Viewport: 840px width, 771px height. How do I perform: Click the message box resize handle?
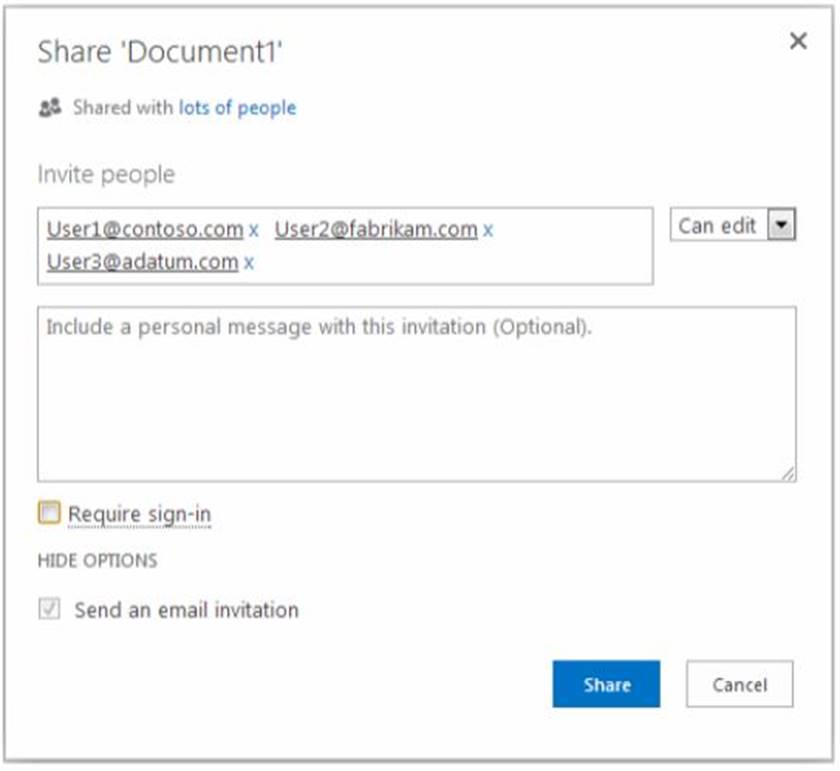pos(789,475)
